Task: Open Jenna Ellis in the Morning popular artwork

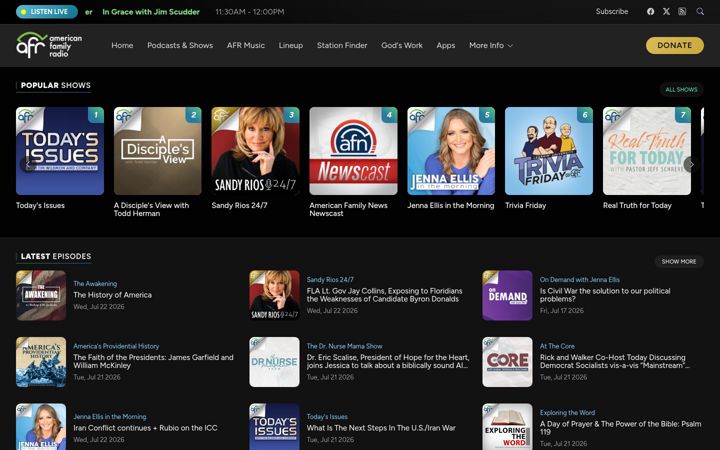Action: click(x=451, y=151)
